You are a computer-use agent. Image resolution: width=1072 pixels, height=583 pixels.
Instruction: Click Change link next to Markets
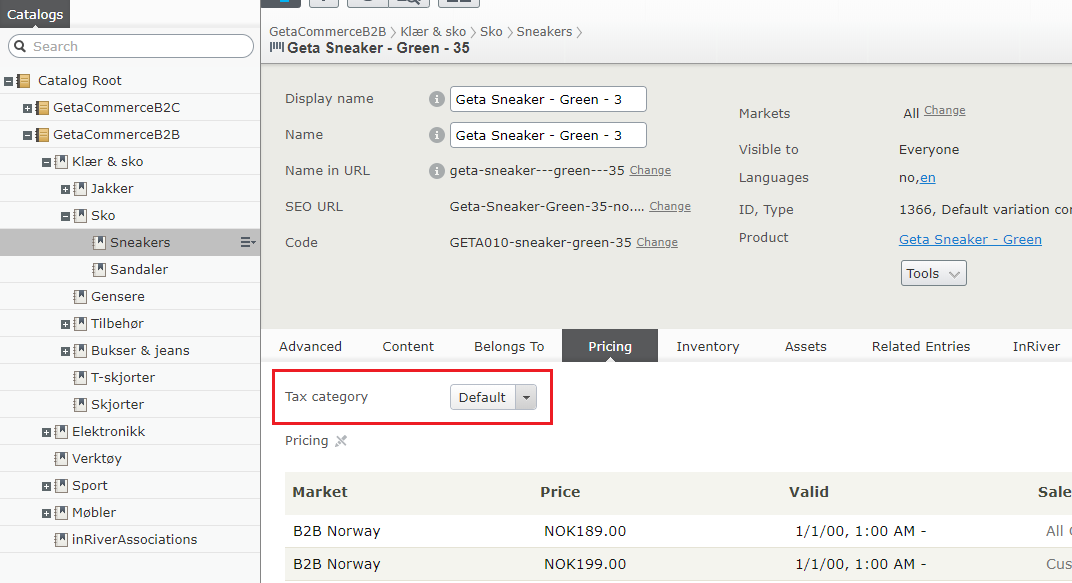pos(945,110)
